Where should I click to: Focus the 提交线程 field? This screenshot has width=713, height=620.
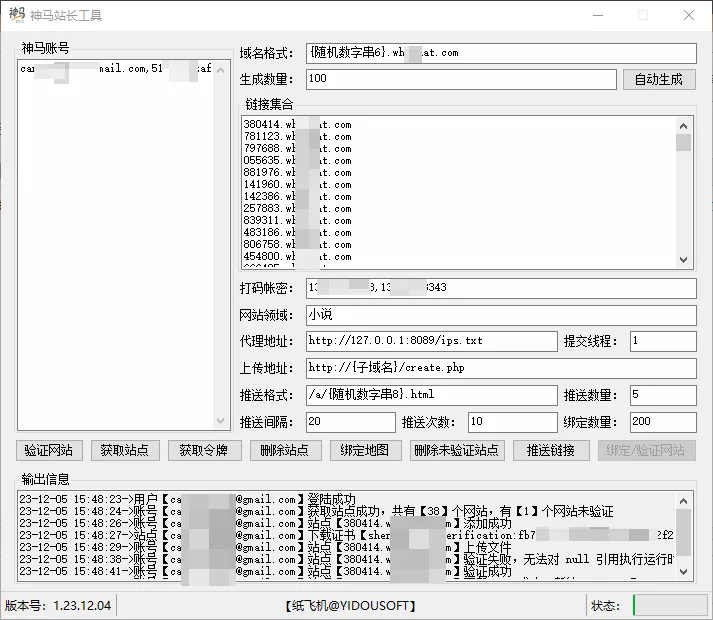point(663,341)
